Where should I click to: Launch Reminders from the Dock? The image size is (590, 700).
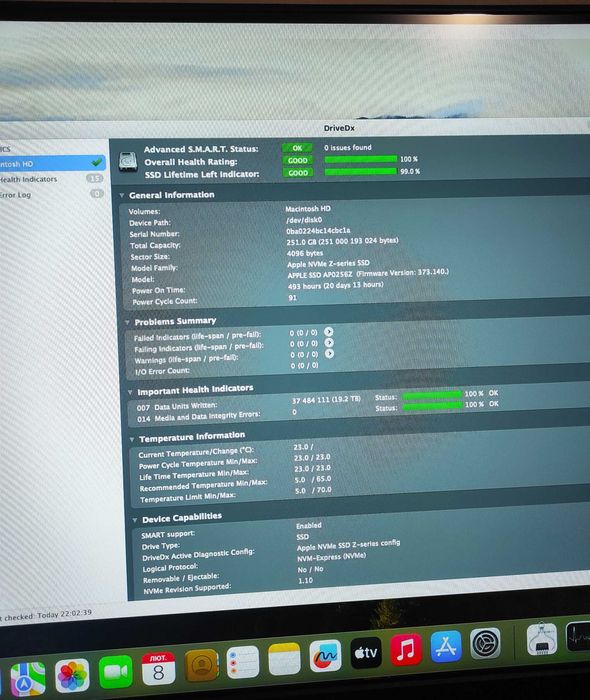[x=243, y=662]
